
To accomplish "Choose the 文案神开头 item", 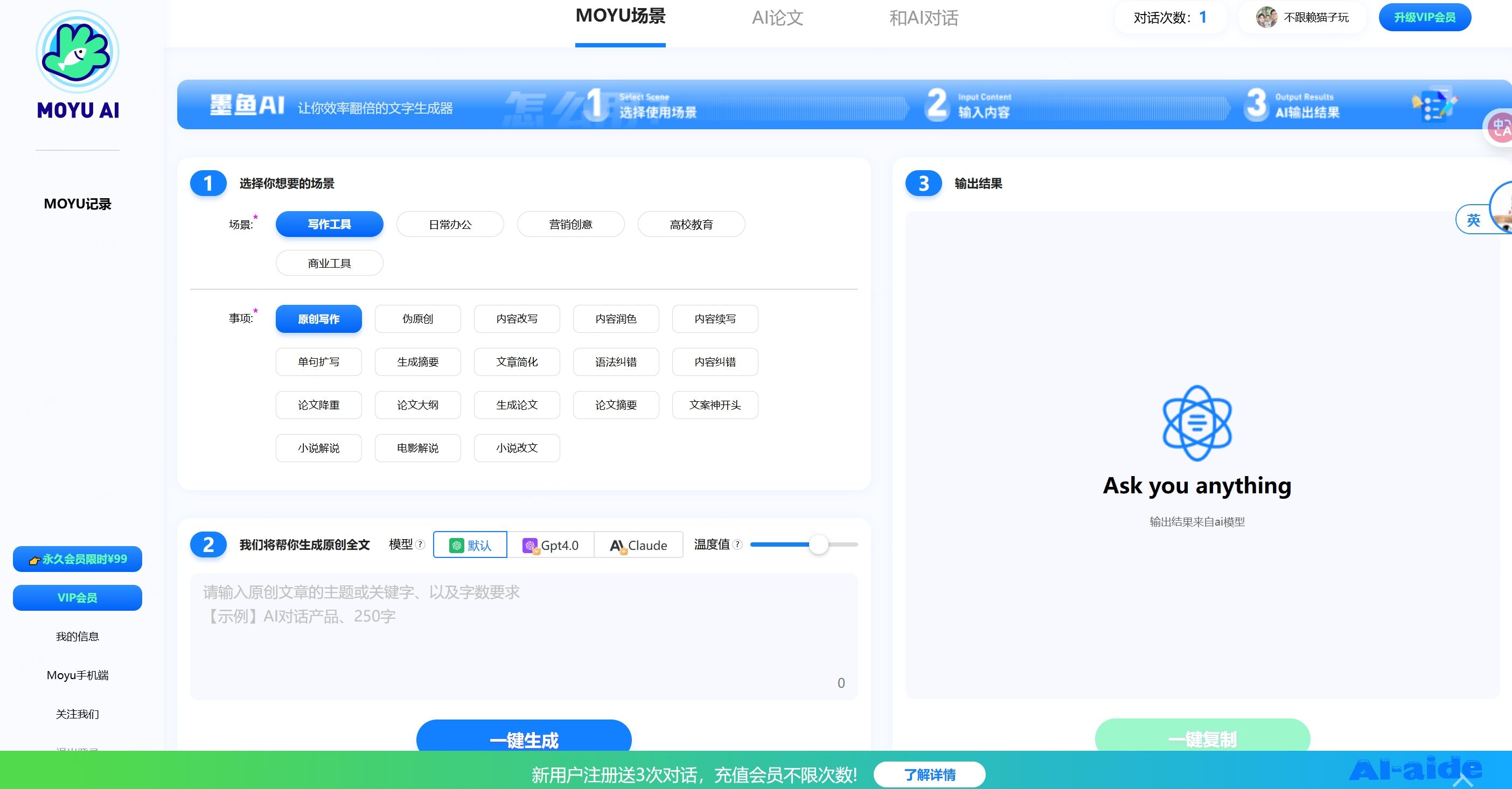I will point(715,404).
